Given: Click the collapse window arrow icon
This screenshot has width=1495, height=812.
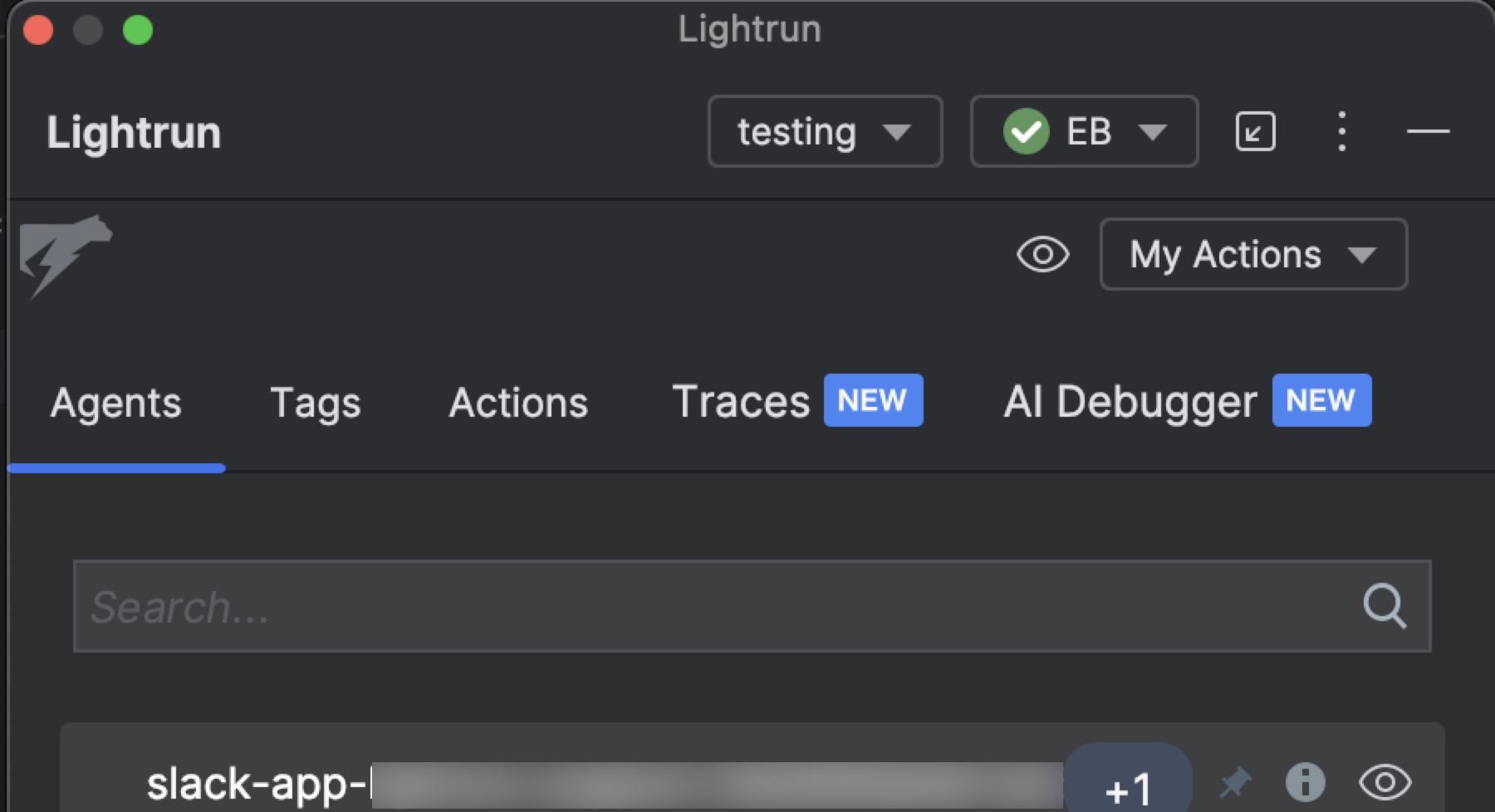Looking at the screenshot, I should (1255, 132).
